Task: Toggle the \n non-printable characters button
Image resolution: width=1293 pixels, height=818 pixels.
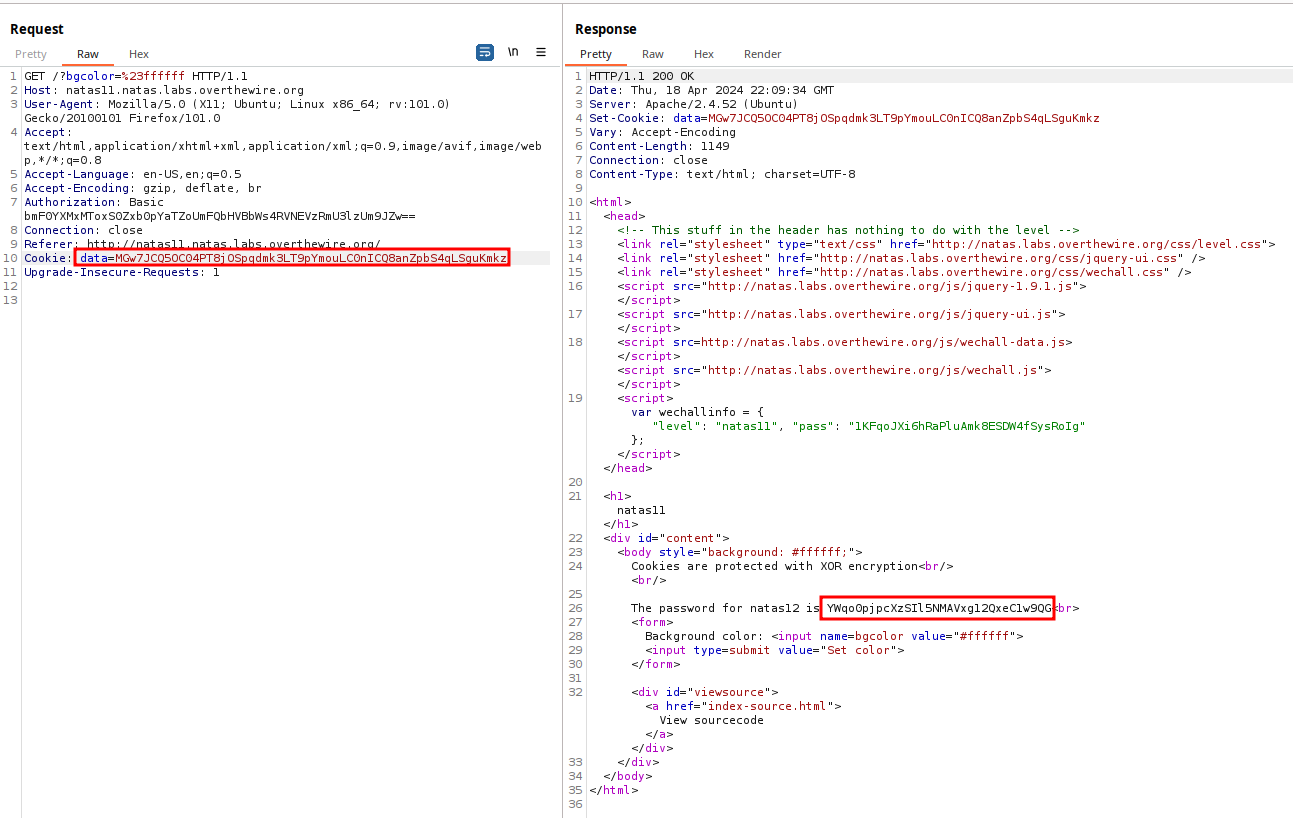Action: (x=513, y=52)
